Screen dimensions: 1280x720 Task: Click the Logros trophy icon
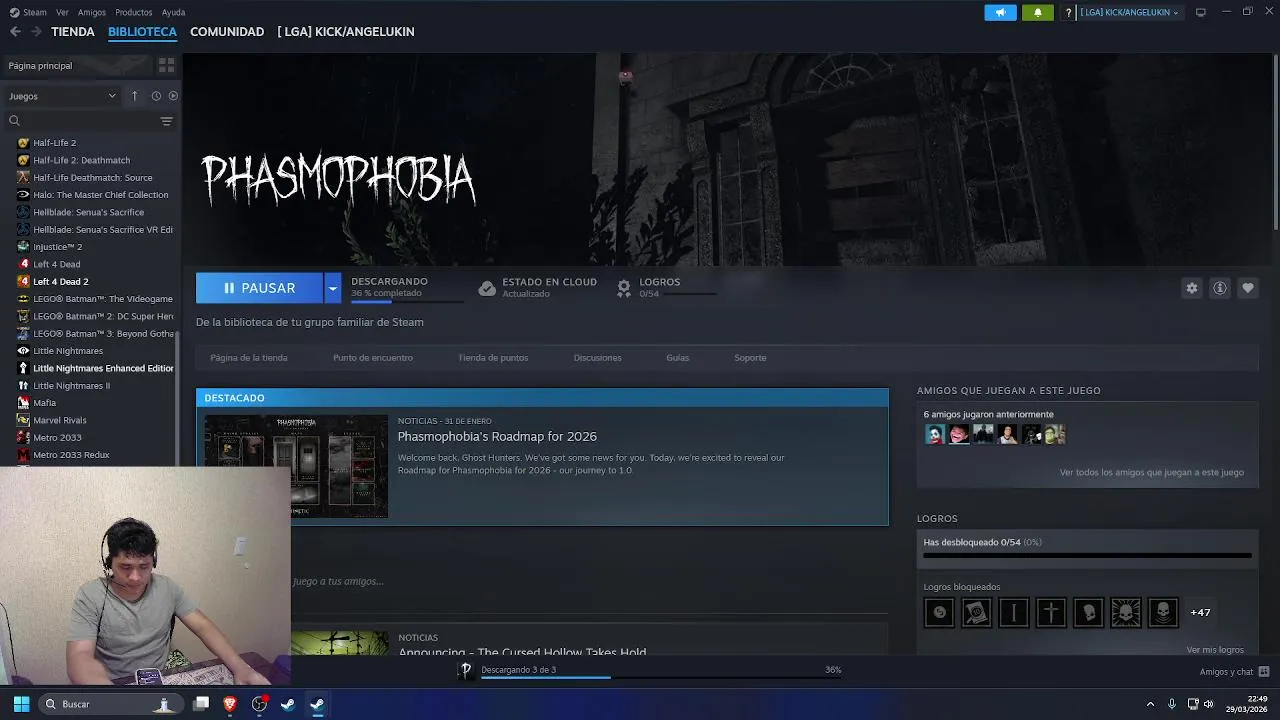click(624, 288)
